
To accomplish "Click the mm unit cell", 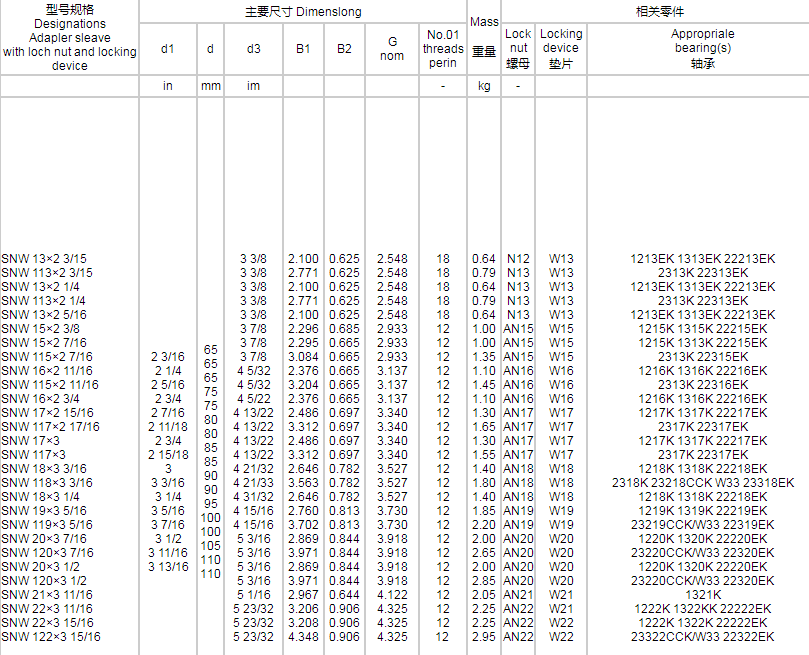I will [211, 86].
